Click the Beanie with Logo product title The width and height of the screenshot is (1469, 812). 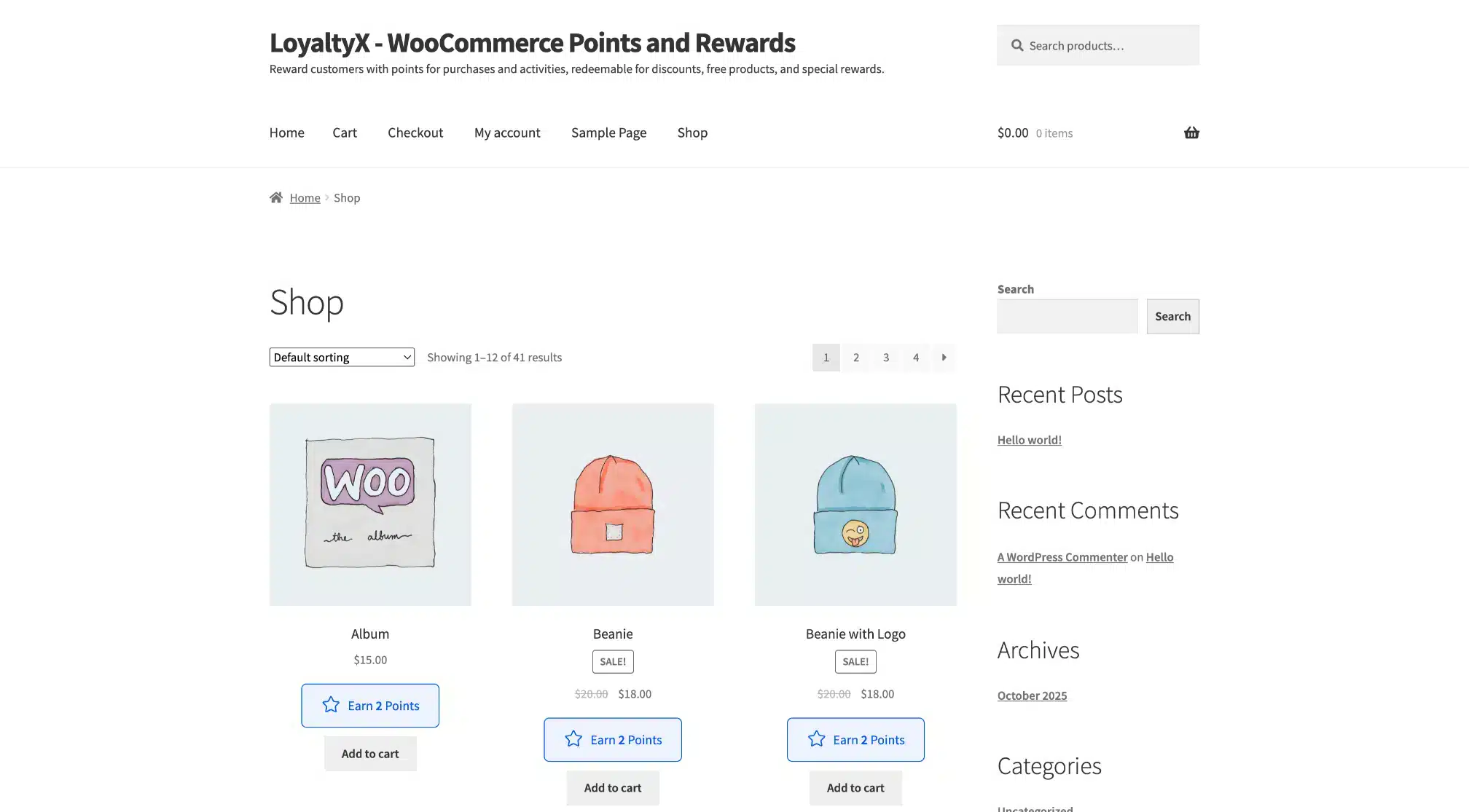coord(855,634)
